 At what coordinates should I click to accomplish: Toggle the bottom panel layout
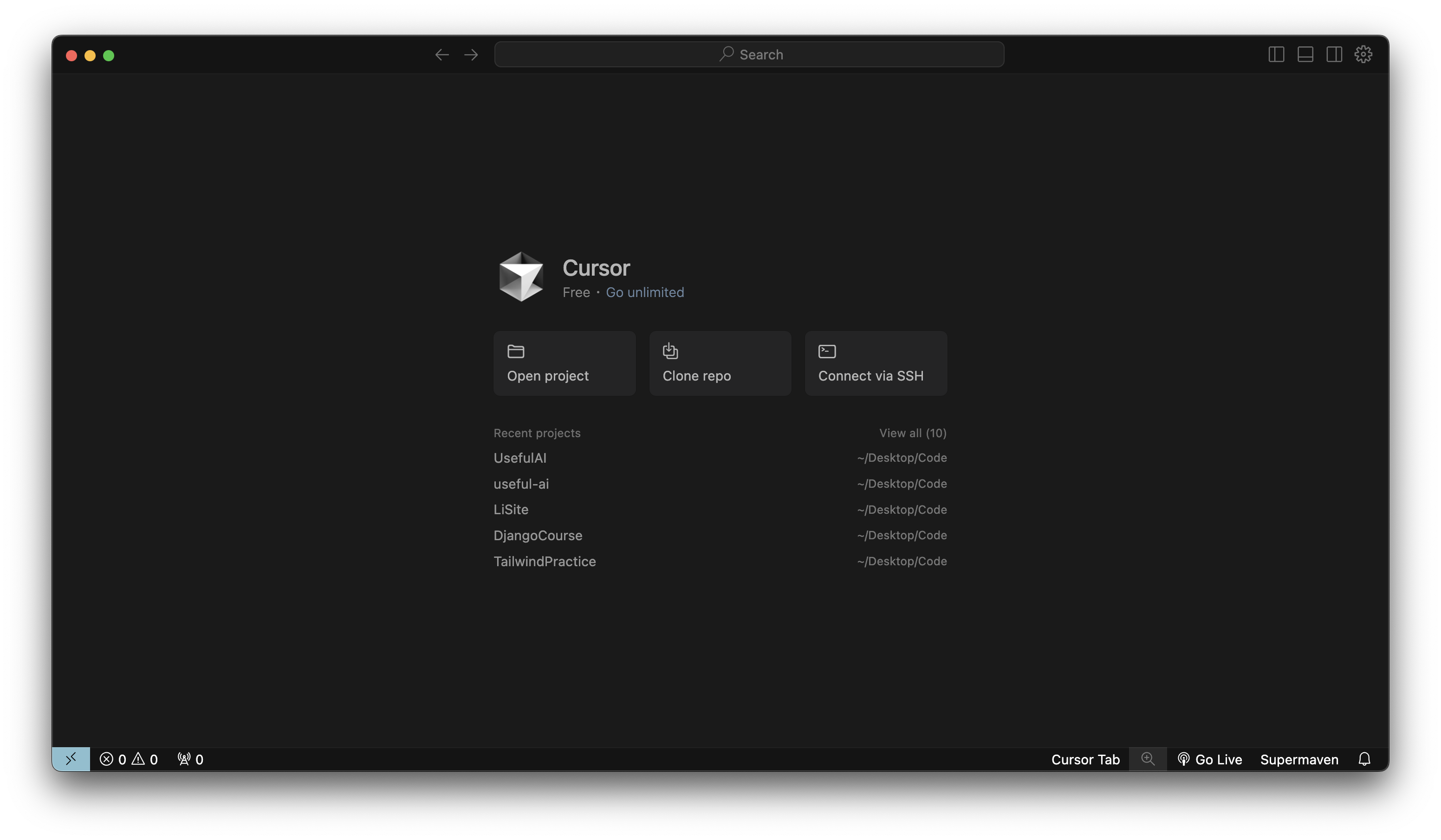pyautogui.click(x=1305, y=54)
